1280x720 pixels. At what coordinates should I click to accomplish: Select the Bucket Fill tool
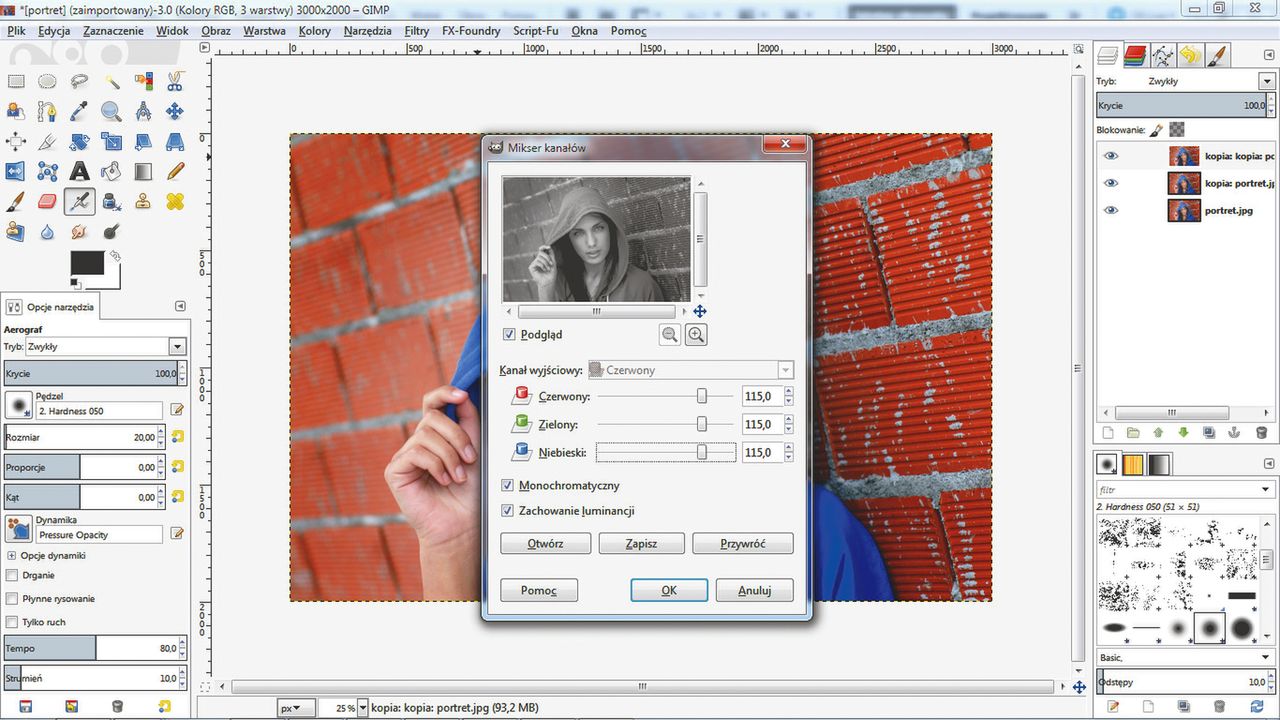click(x=111, y=172)
